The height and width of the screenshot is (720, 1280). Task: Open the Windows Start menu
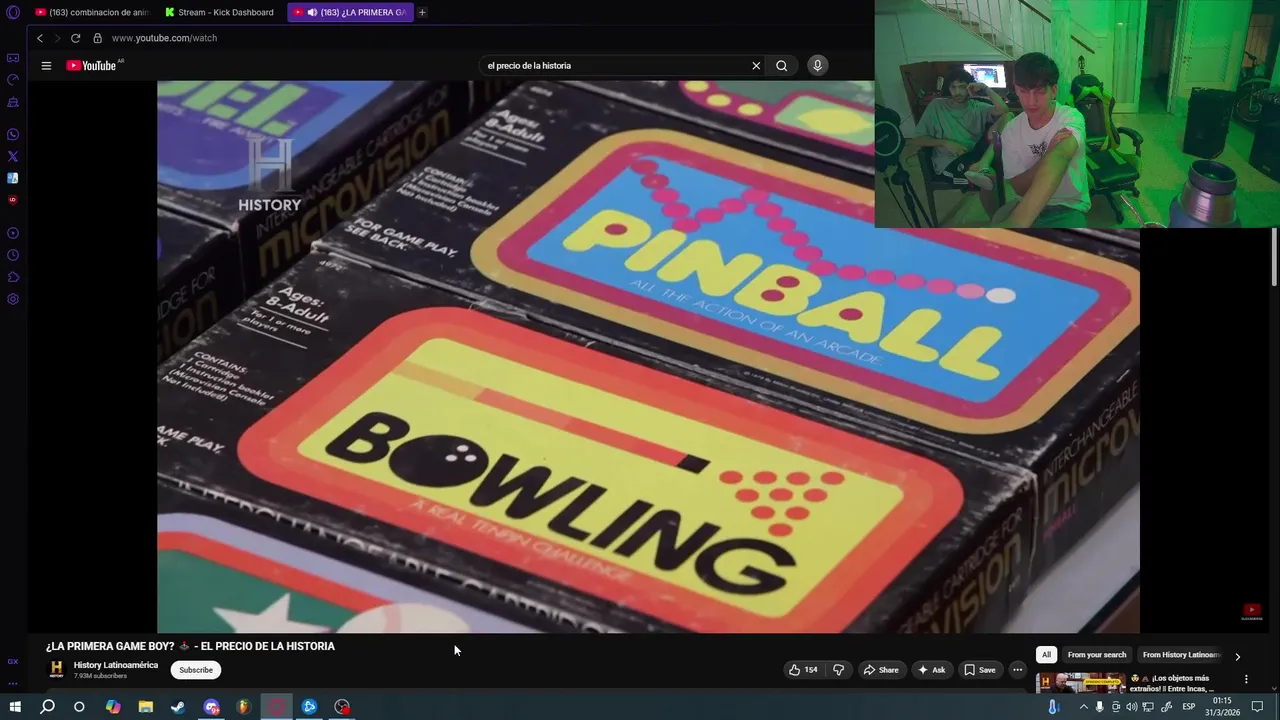pos(15,707)
